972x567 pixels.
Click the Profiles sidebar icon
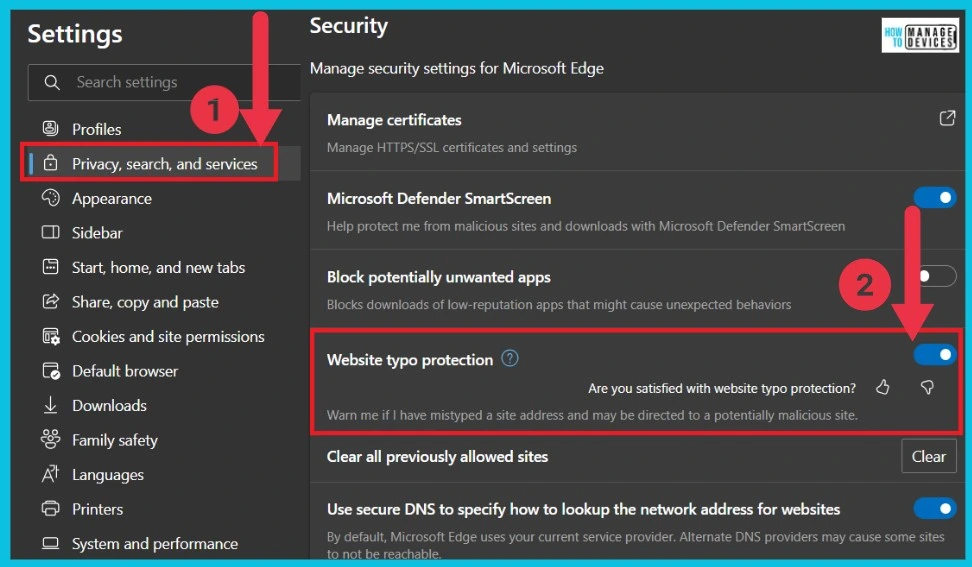point(50,129)
